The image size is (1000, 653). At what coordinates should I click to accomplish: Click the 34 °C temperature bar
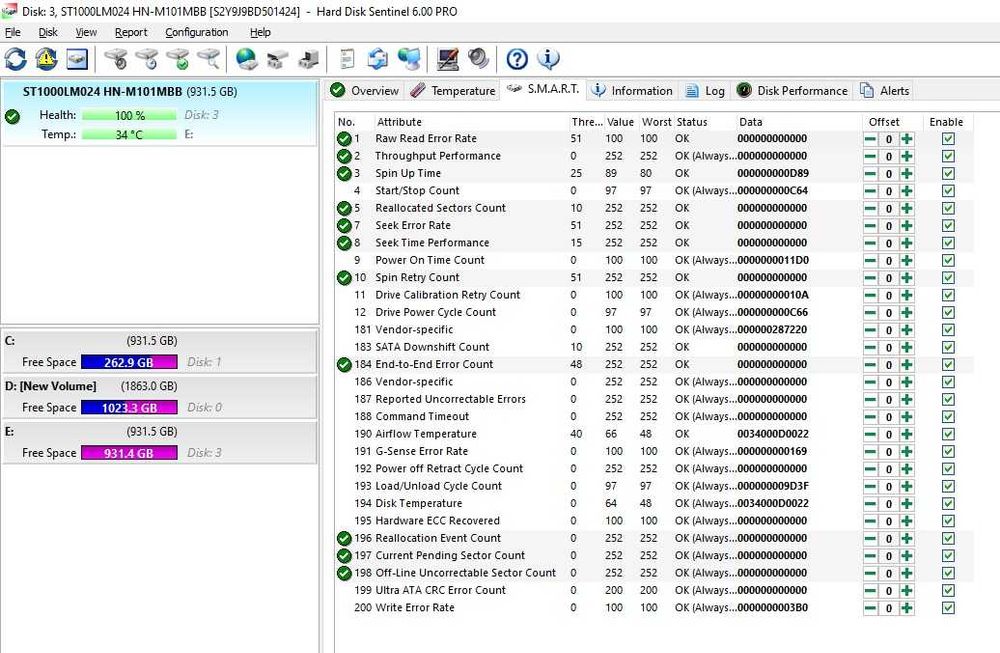tap(129, 135)
